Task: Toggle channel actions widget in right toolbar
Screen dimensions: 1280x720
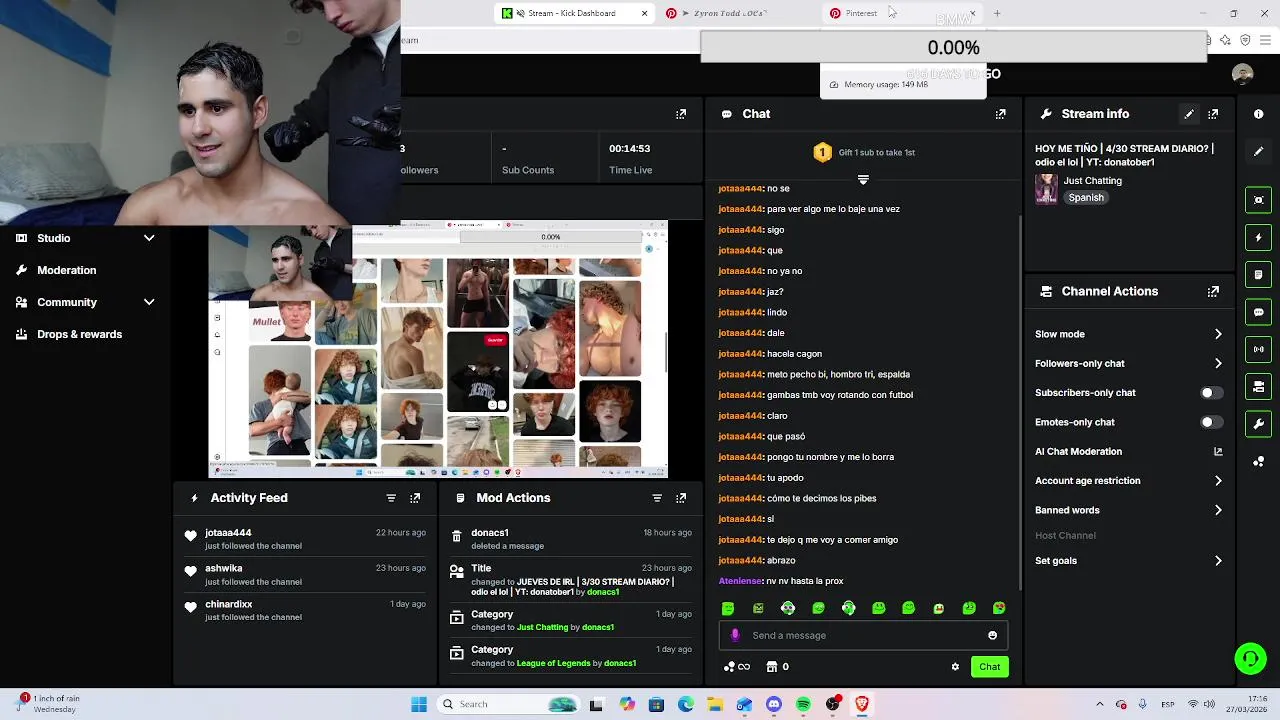Action: click(1259, 386)
